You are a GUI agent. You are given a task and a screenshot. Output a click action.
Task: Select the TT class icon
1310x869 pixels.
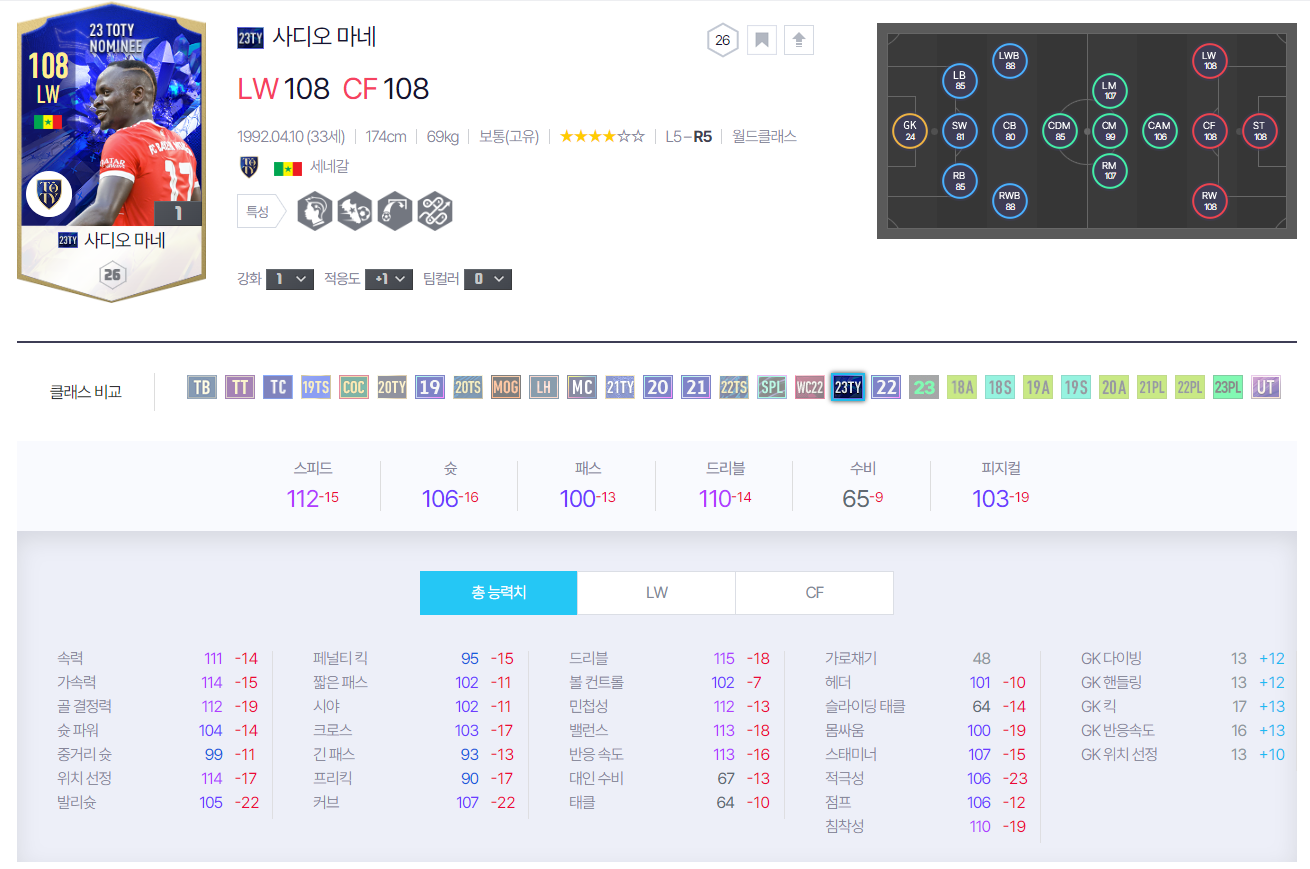click(240, 387)
